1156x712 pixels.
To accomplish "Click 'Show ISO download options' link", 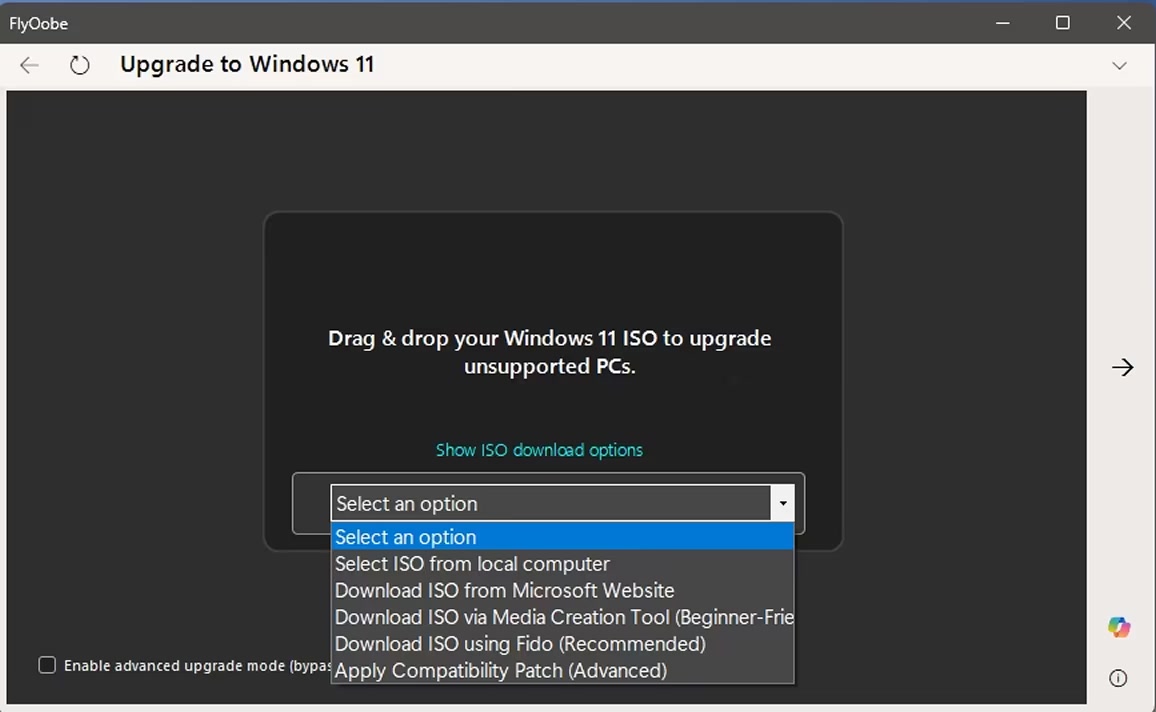I will click(539, 450).
